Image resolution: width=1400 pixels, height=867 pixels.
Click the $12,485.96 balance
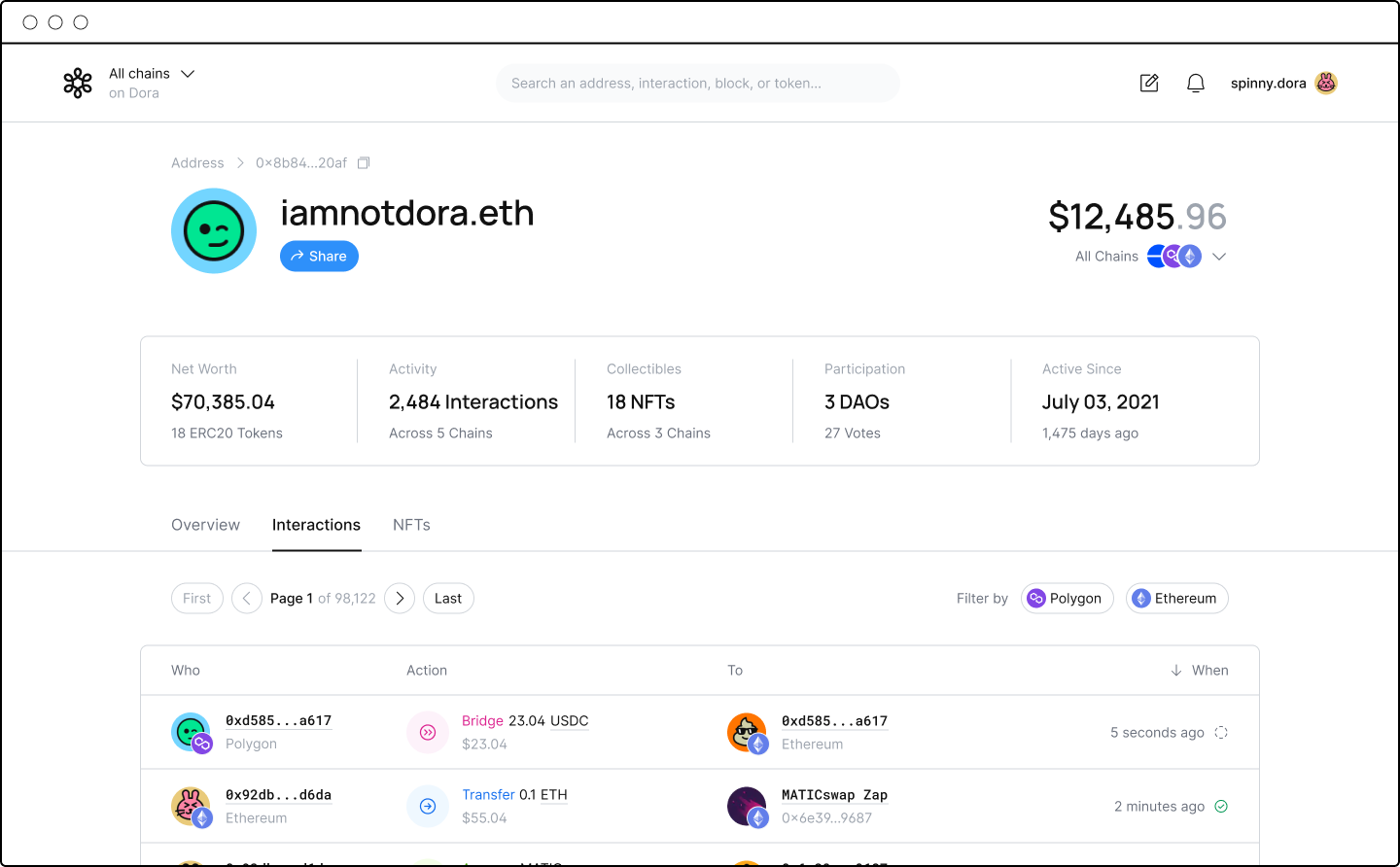click(1137, 216)
